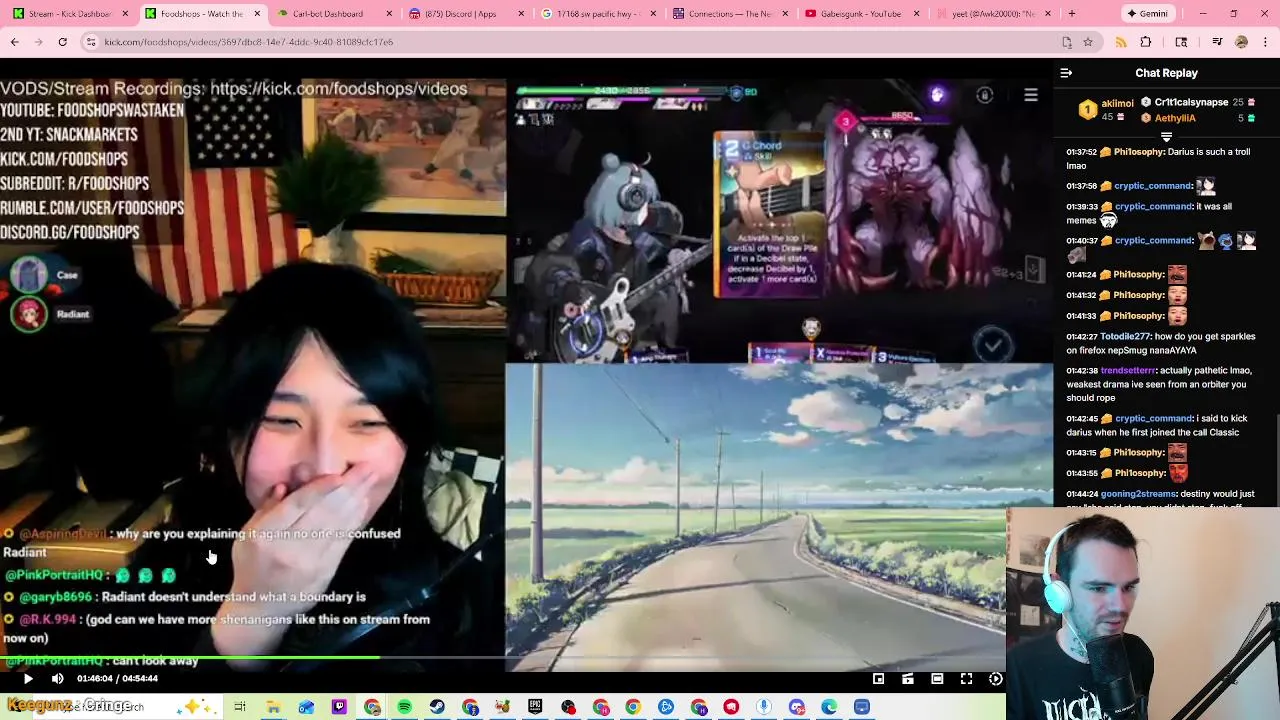Viewport: 1280px width, 720px height.
Task: Click the in-game hamburger menu icon
Action: click(1031, 95)
